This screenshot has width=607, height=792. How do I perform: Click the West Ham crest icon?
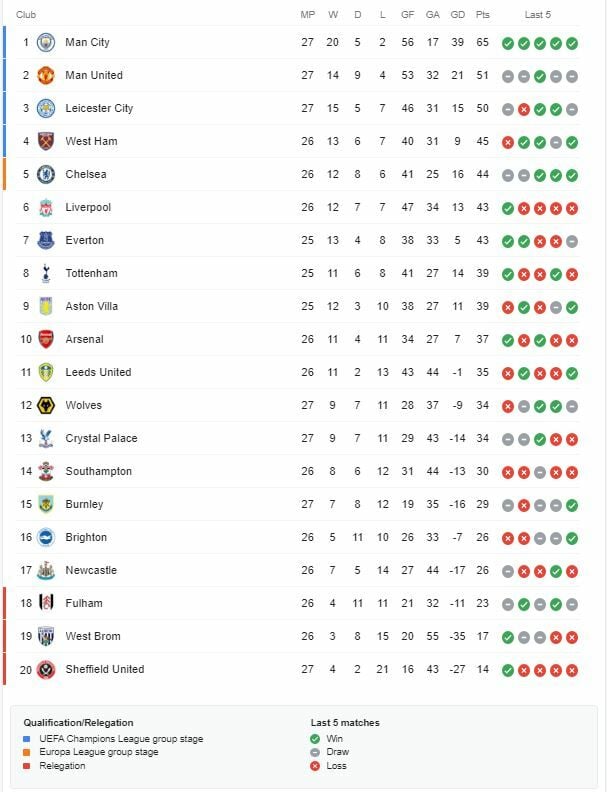(46, 141)
